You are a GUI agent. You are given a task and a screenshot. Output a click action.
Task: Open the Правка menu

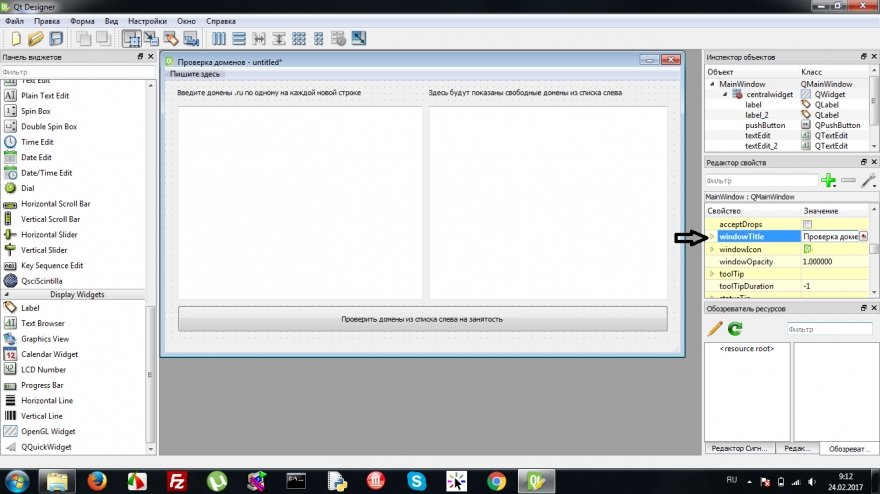coord(47,21)
